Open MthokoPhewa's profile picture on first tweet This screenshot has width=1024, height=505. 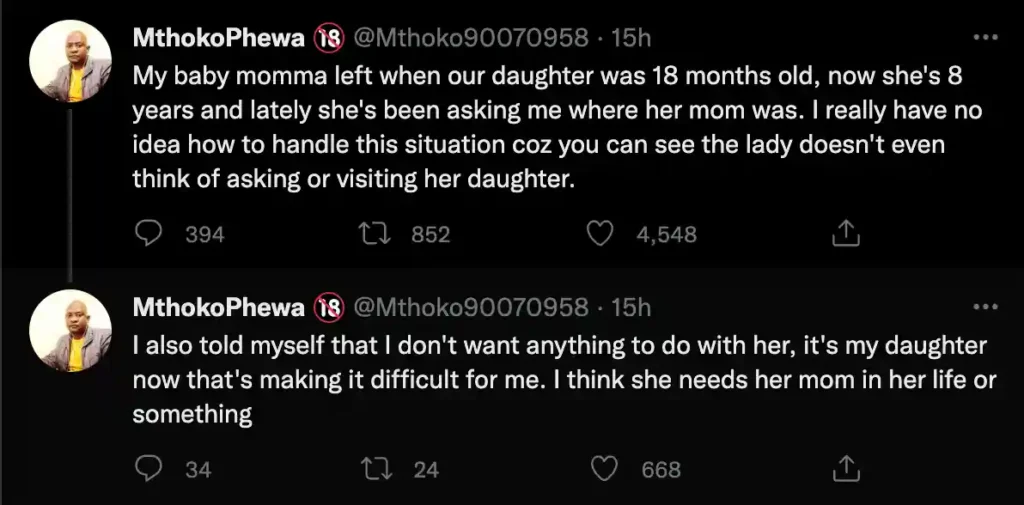coord(70,62)
